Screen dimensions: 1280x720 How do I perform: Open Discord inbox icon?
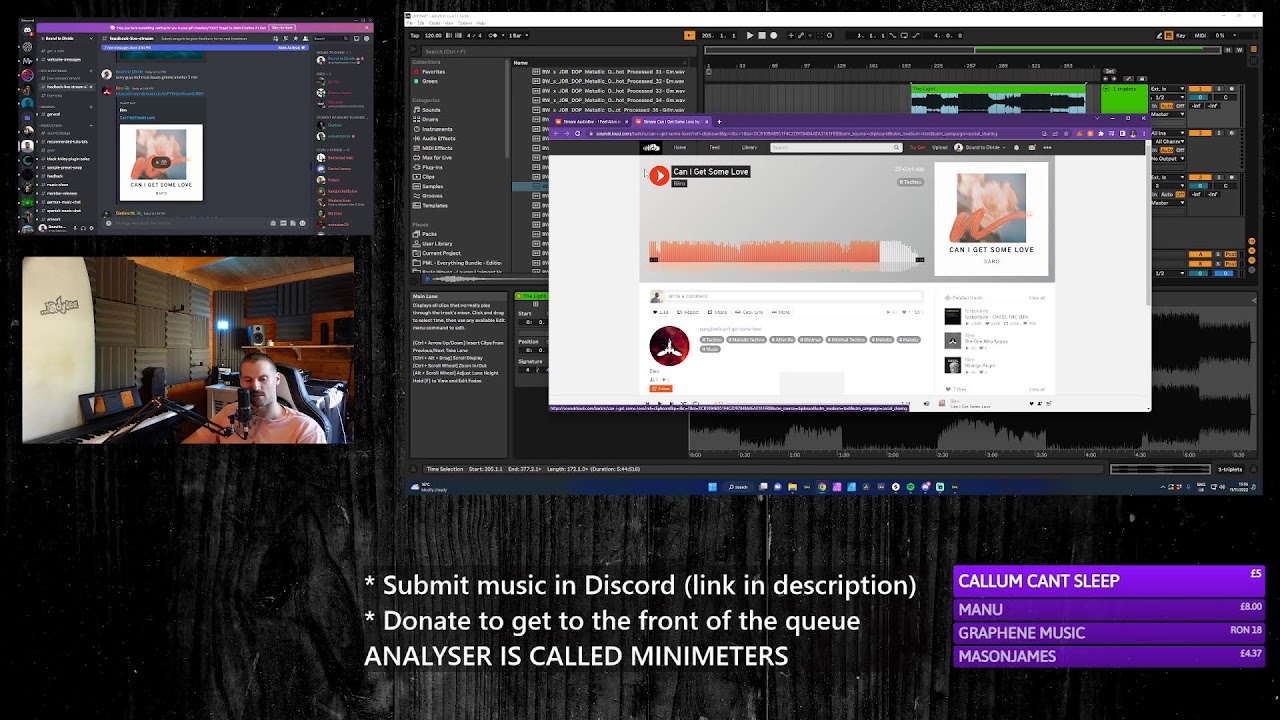click(x=356, y=38)
